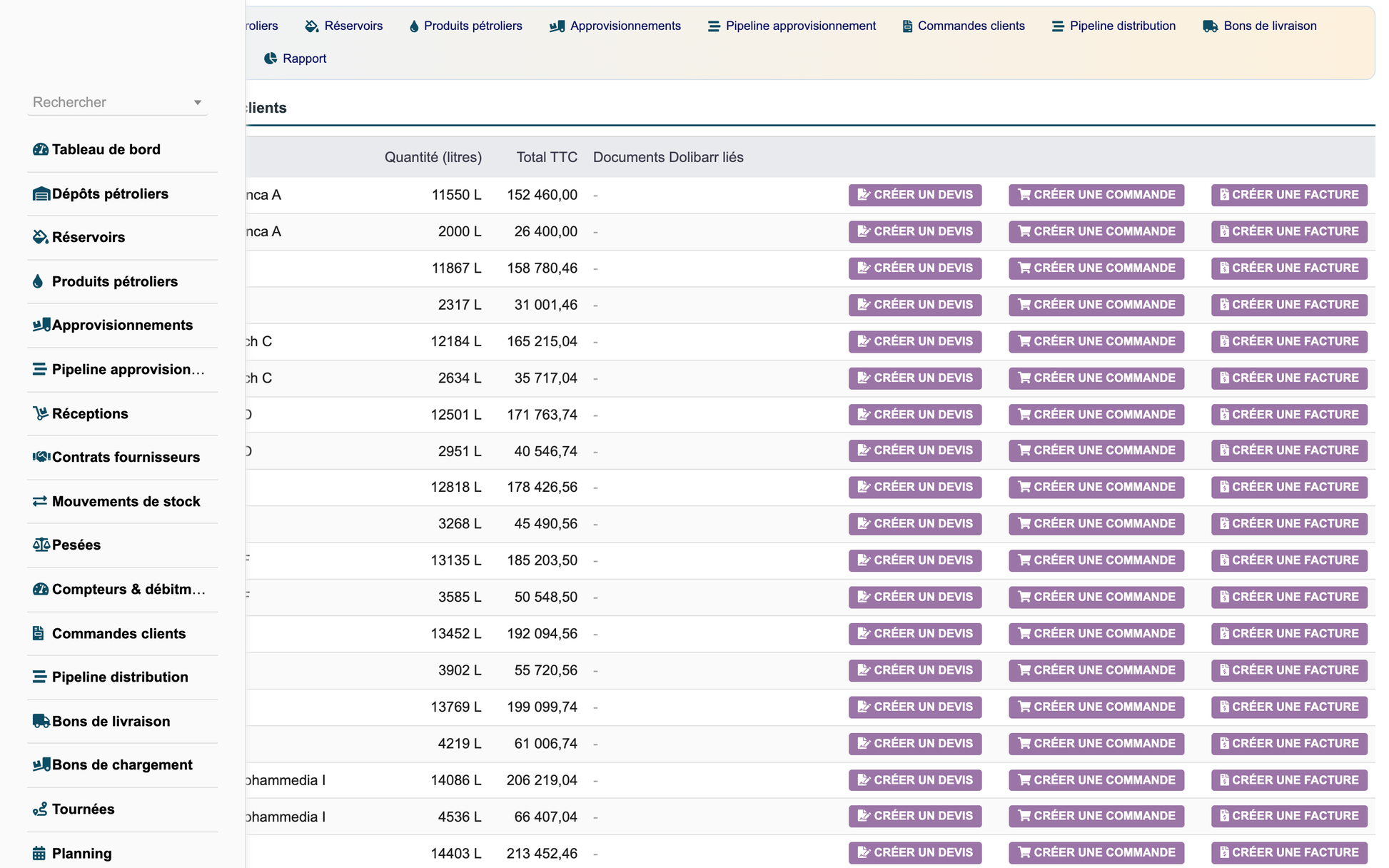
Task: Click the Compteurs & débitmètres gauge icon
Action: [x=41, y=589]
